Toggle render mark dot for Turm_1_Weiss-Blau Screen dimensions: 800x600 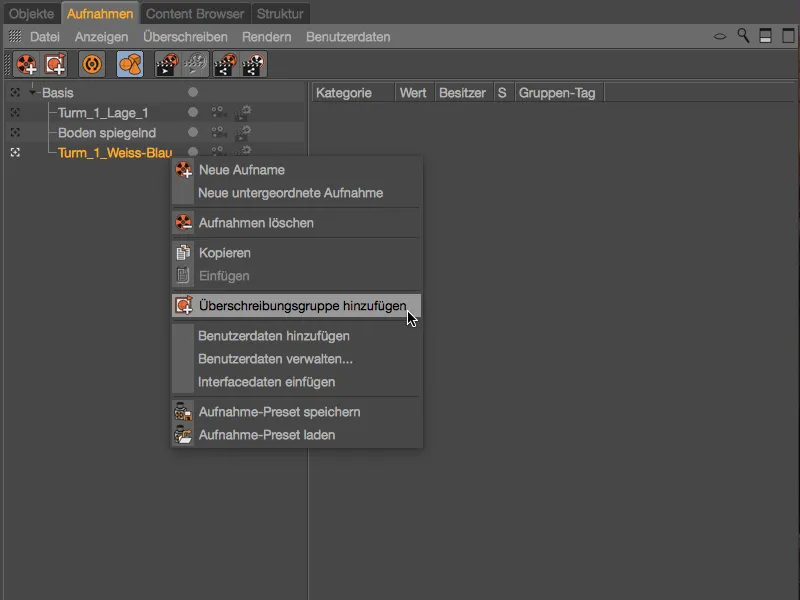tap(193, 151)
